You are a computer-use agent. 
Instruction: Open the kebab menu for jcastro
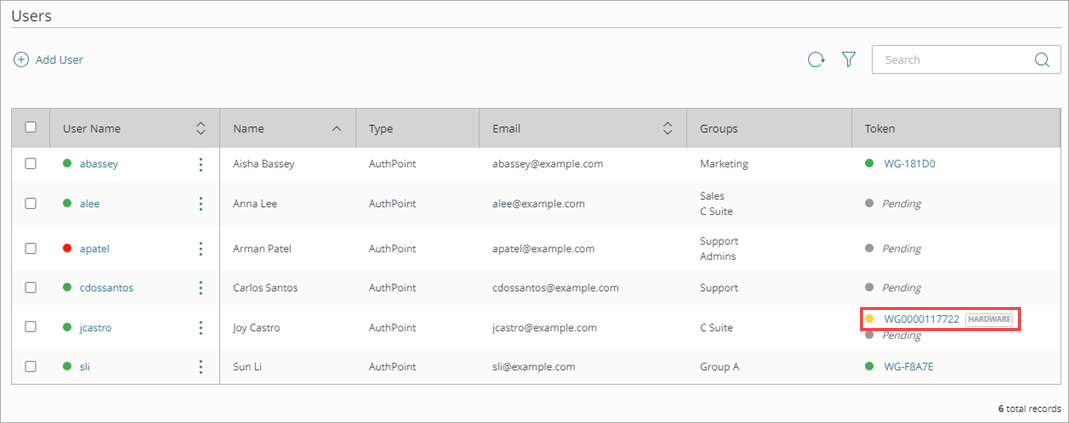[x=200, y=327]
